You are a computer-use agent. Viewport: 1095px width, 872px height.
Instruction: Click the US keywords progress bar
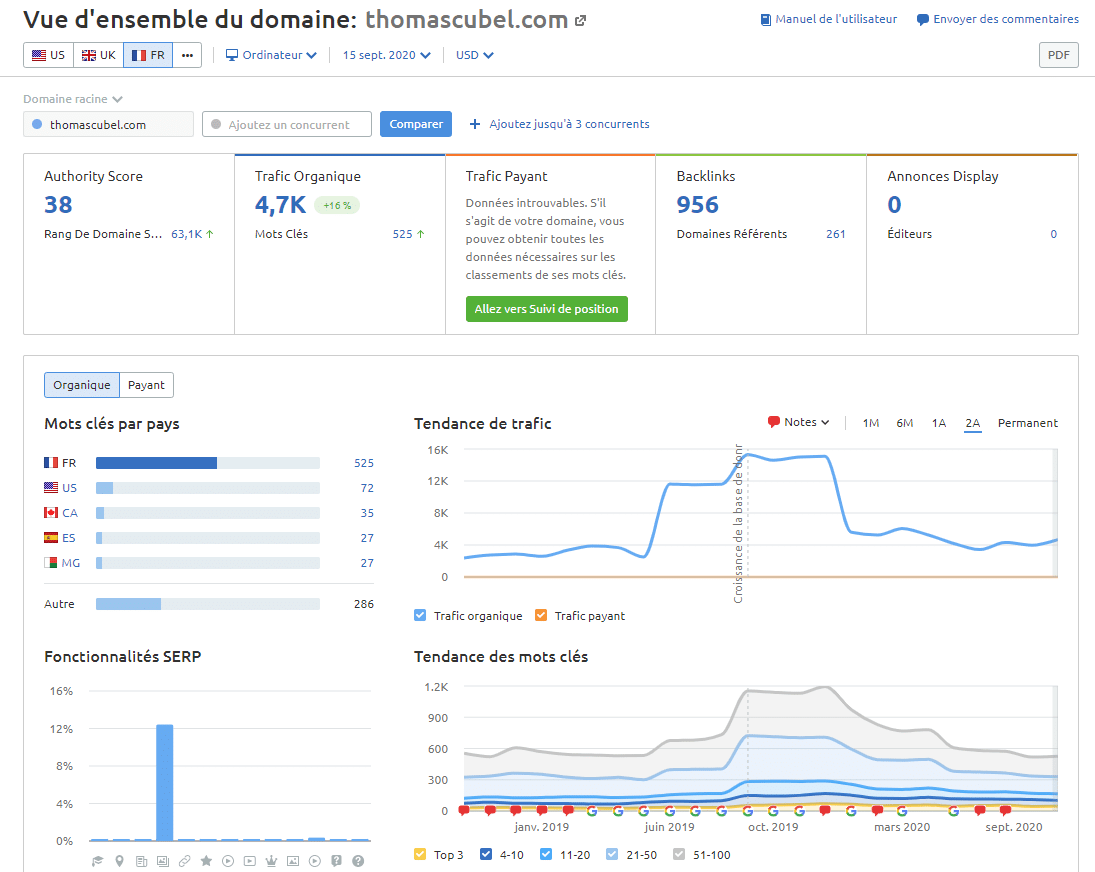tap(207, 488)
